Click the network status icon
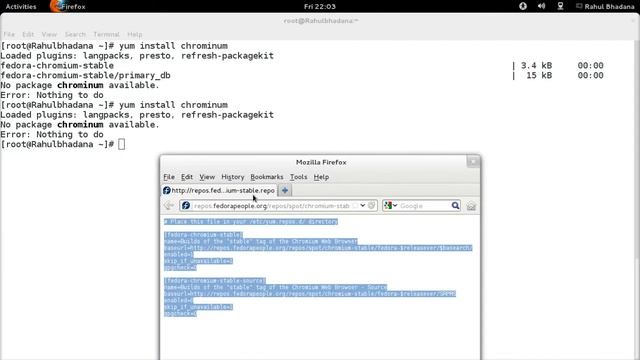The image size is (640, 360). (560, 6)
